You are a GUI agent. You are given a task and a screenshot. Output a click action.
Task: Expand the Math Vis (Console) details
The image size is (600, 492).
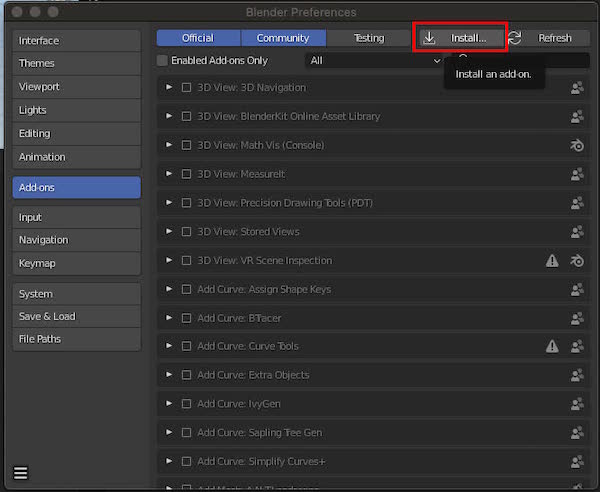(169, 145)
